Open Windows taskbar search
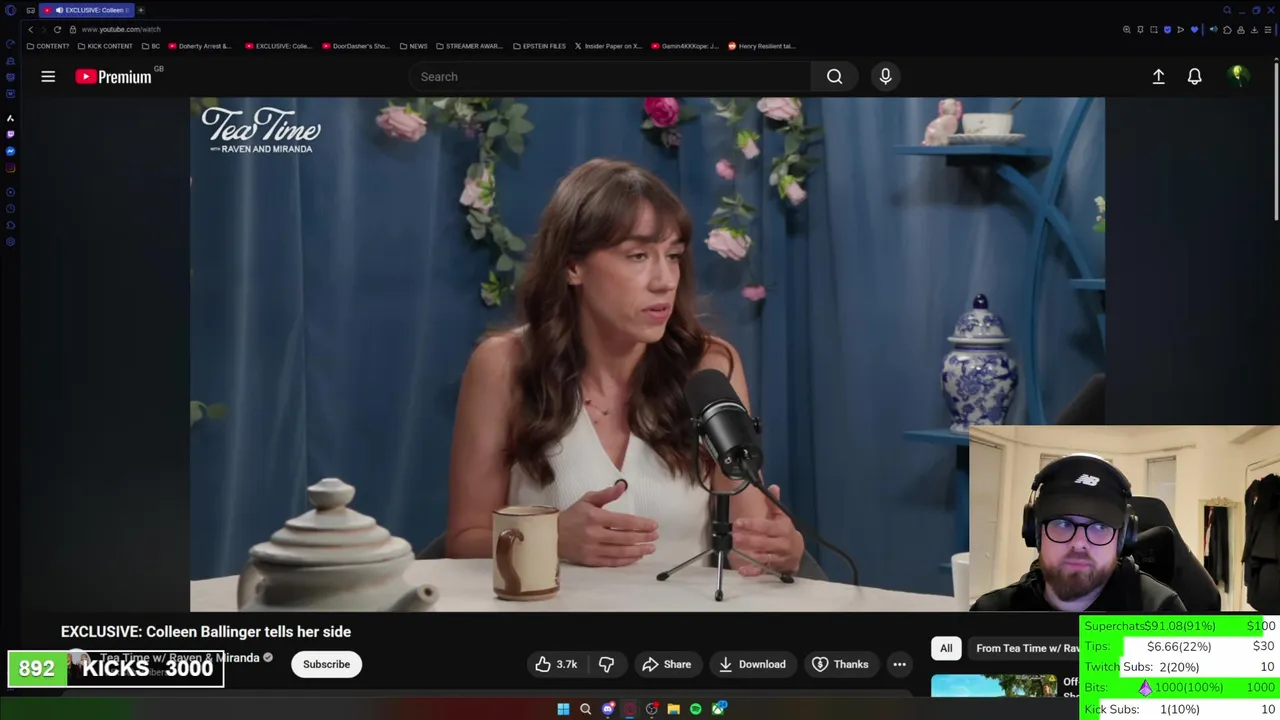1280x720 pixels. click(x=585, y=709)
